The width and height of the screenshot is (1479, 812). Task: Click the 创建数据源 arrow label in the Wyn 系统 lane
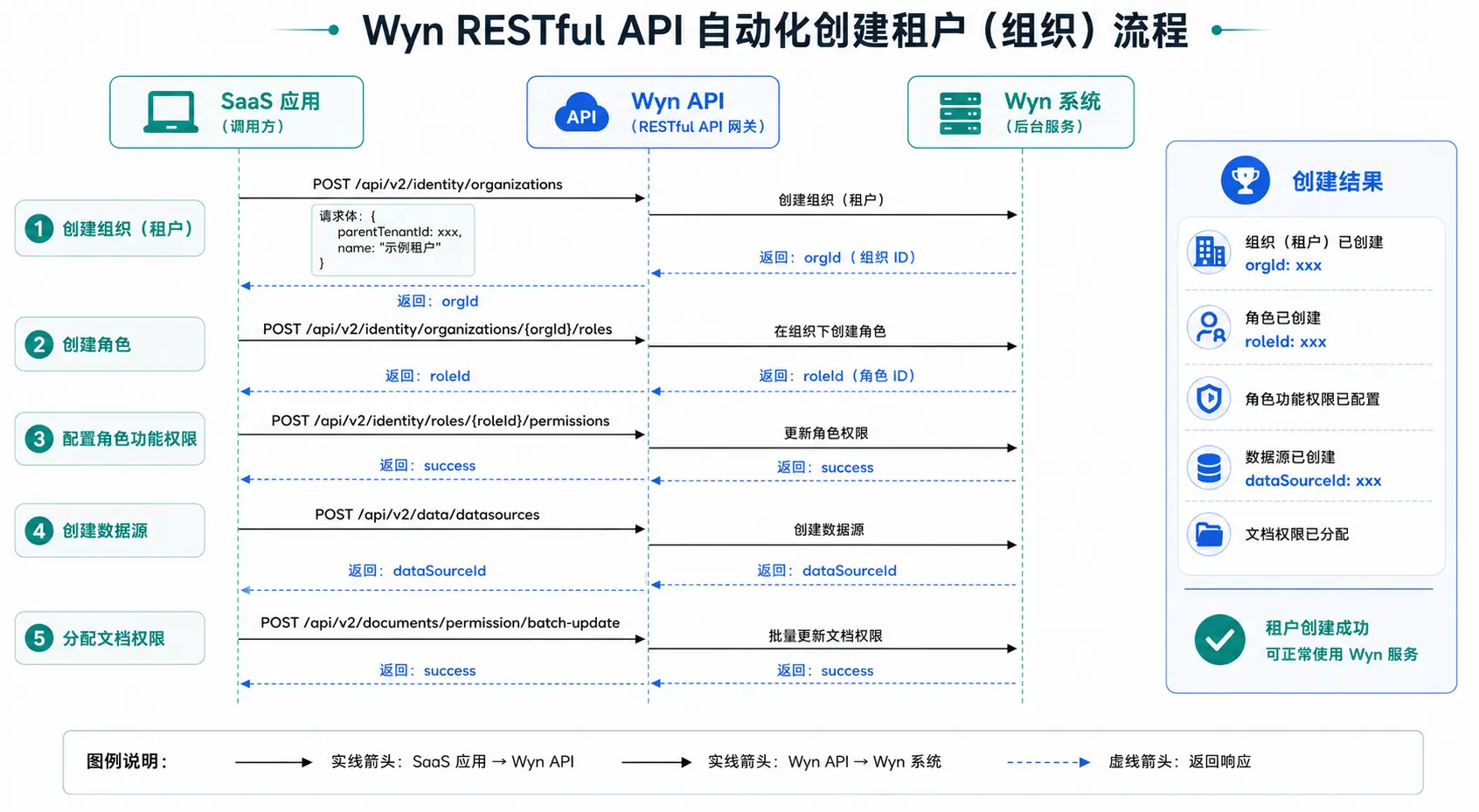[829, 530]
